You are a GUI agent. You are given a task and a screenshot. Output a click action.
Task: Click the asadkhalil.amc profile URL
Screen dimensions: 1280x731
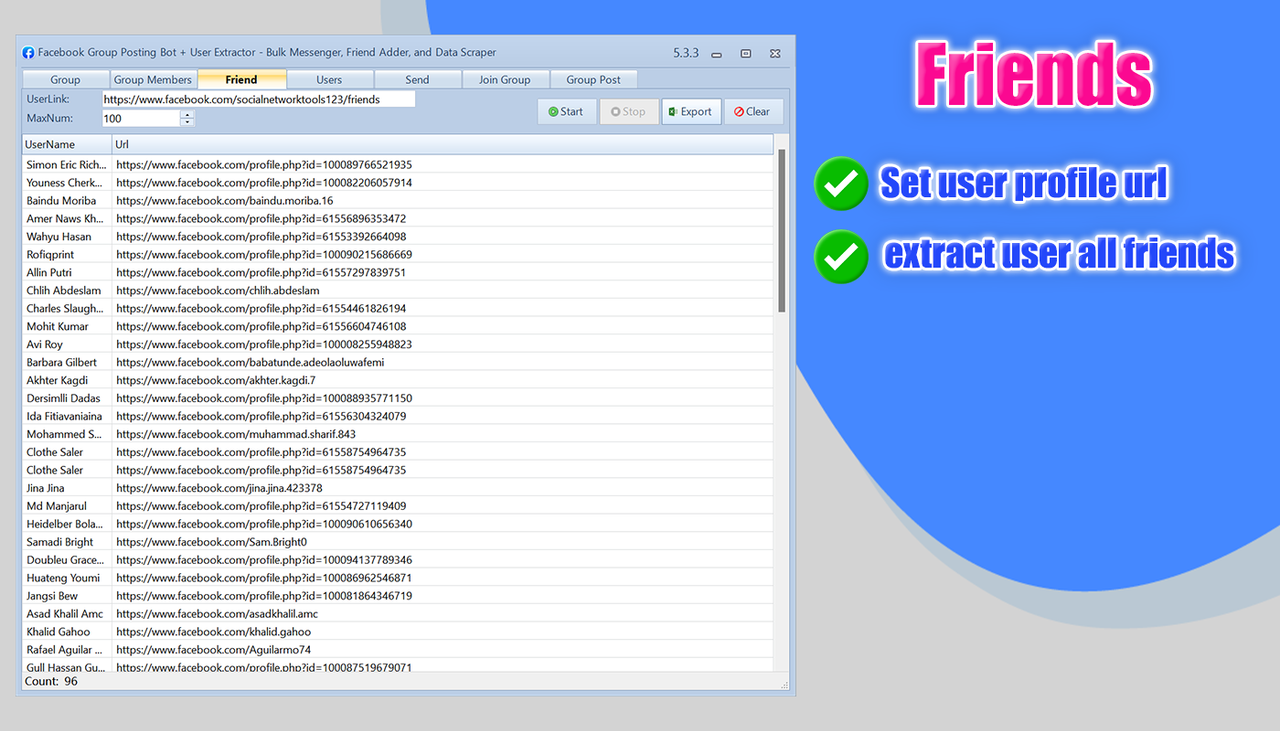point(217,615)
